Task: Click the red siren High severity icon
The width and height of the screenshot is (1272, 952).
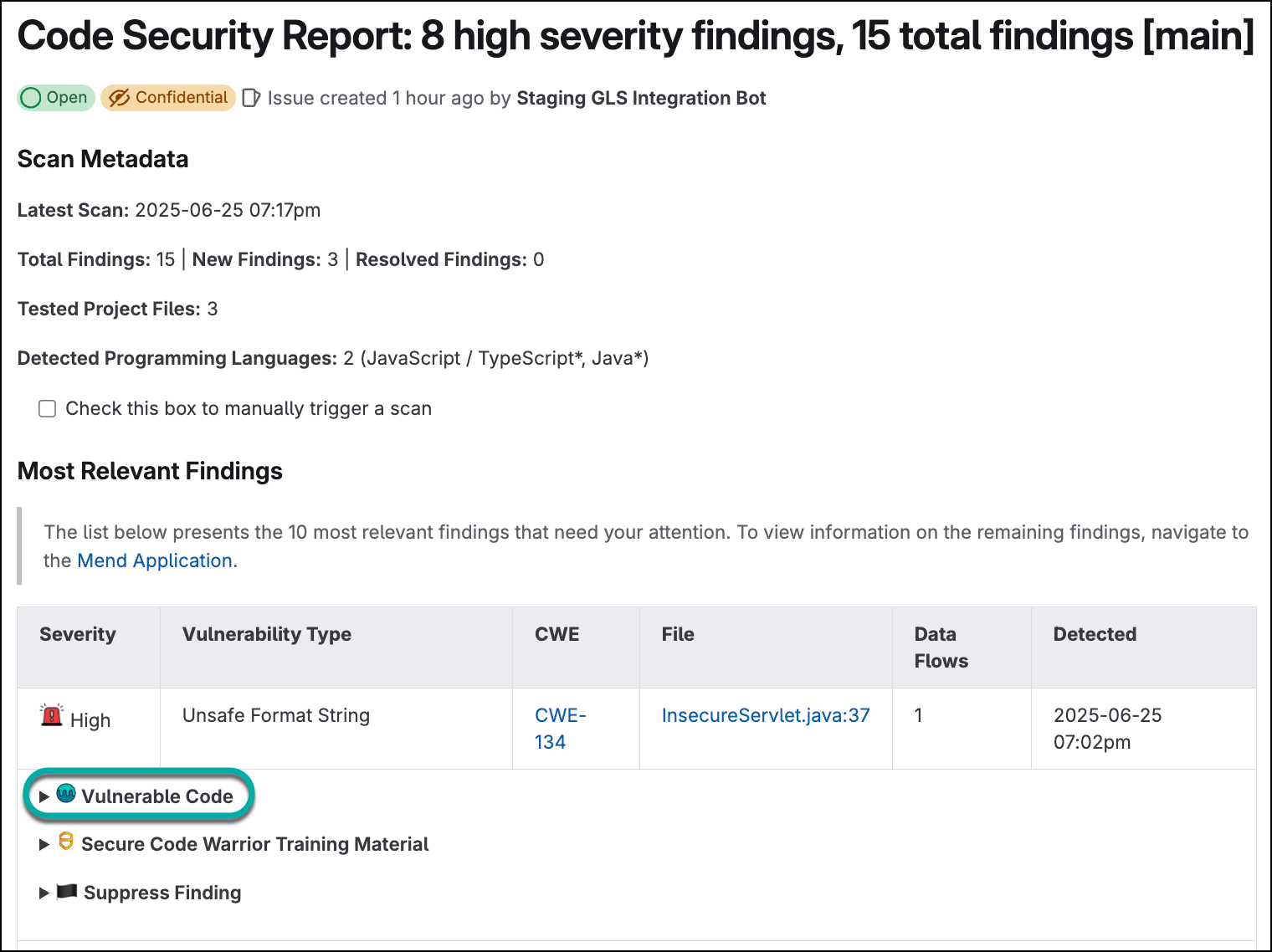Action: (52, 715)
